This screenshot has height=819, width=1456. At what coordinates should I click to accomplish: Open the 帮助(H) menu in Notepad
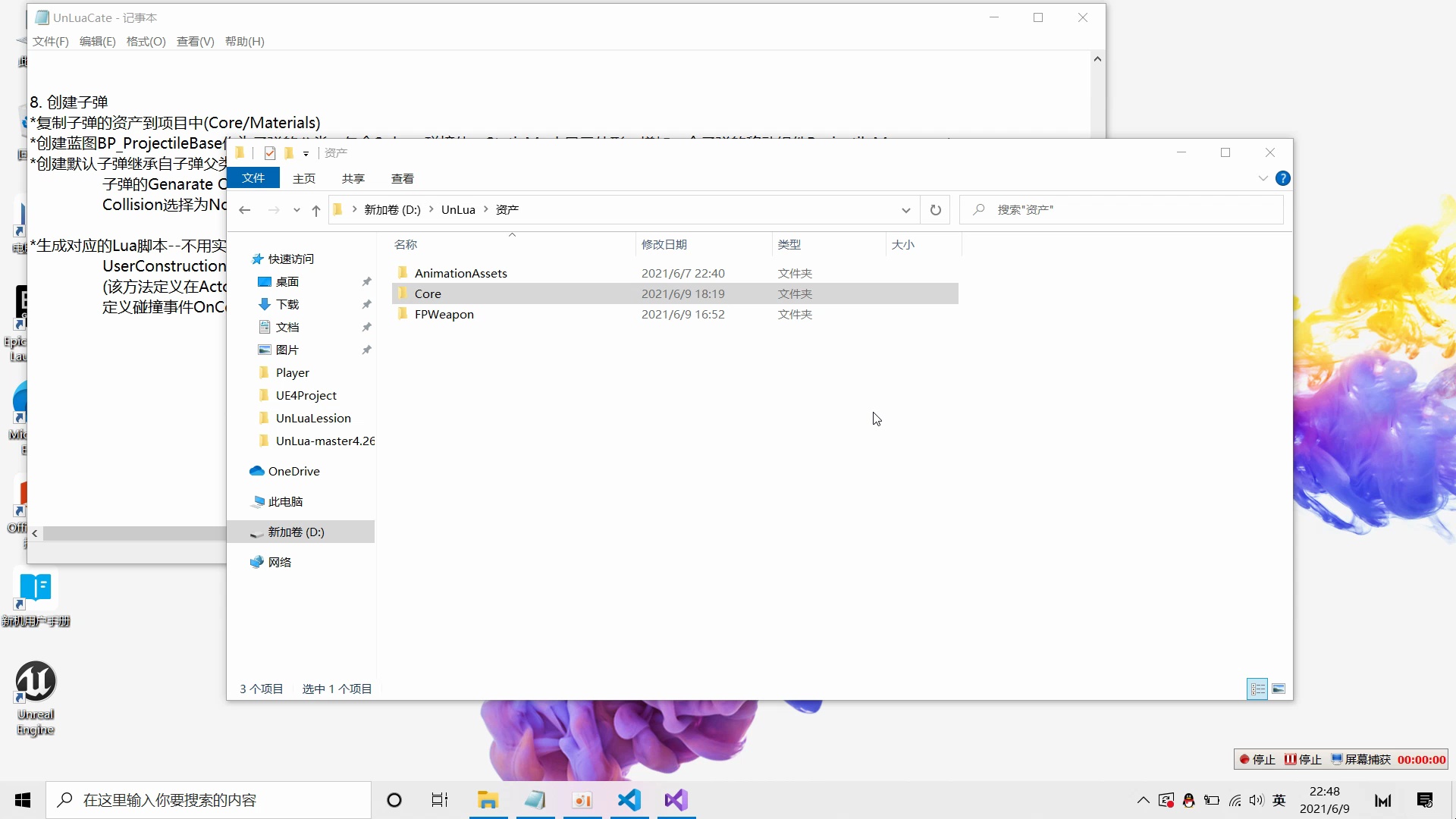[x=243, y=42]
